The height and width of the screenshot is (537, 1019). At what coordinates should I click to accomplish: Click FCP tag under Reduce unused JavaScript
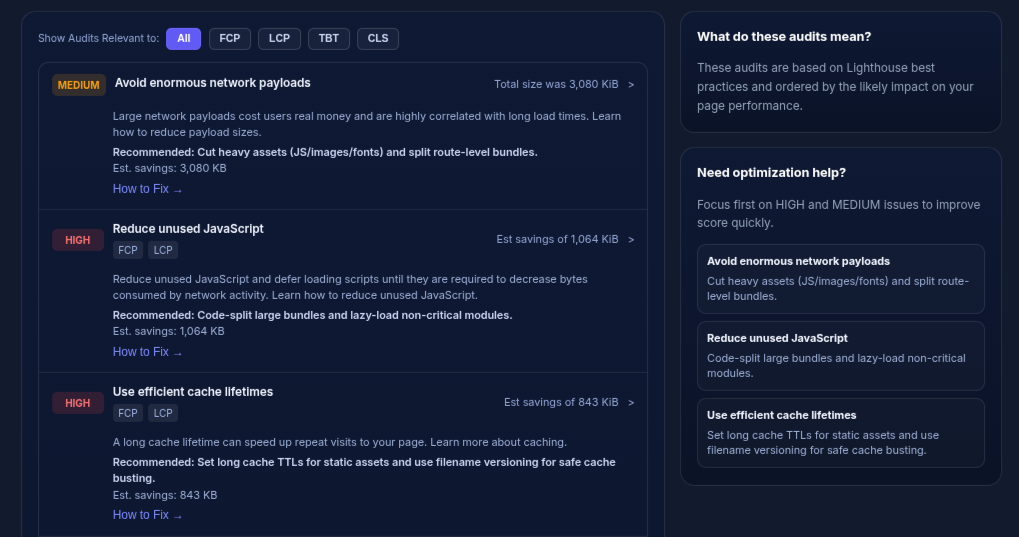[127, 250]
